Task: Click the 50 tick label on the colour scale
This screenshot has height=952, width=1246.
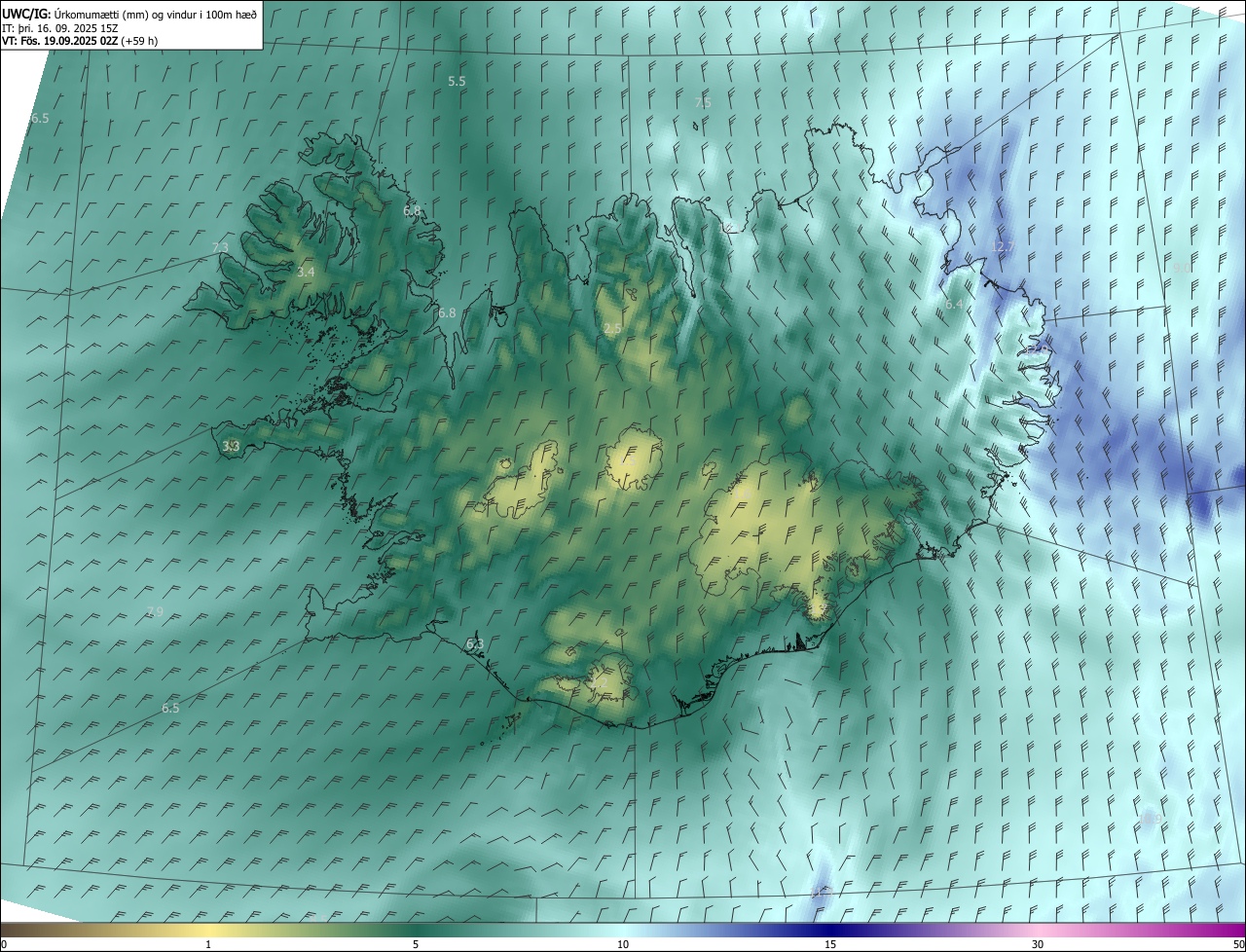Action: coord(1238,944)
